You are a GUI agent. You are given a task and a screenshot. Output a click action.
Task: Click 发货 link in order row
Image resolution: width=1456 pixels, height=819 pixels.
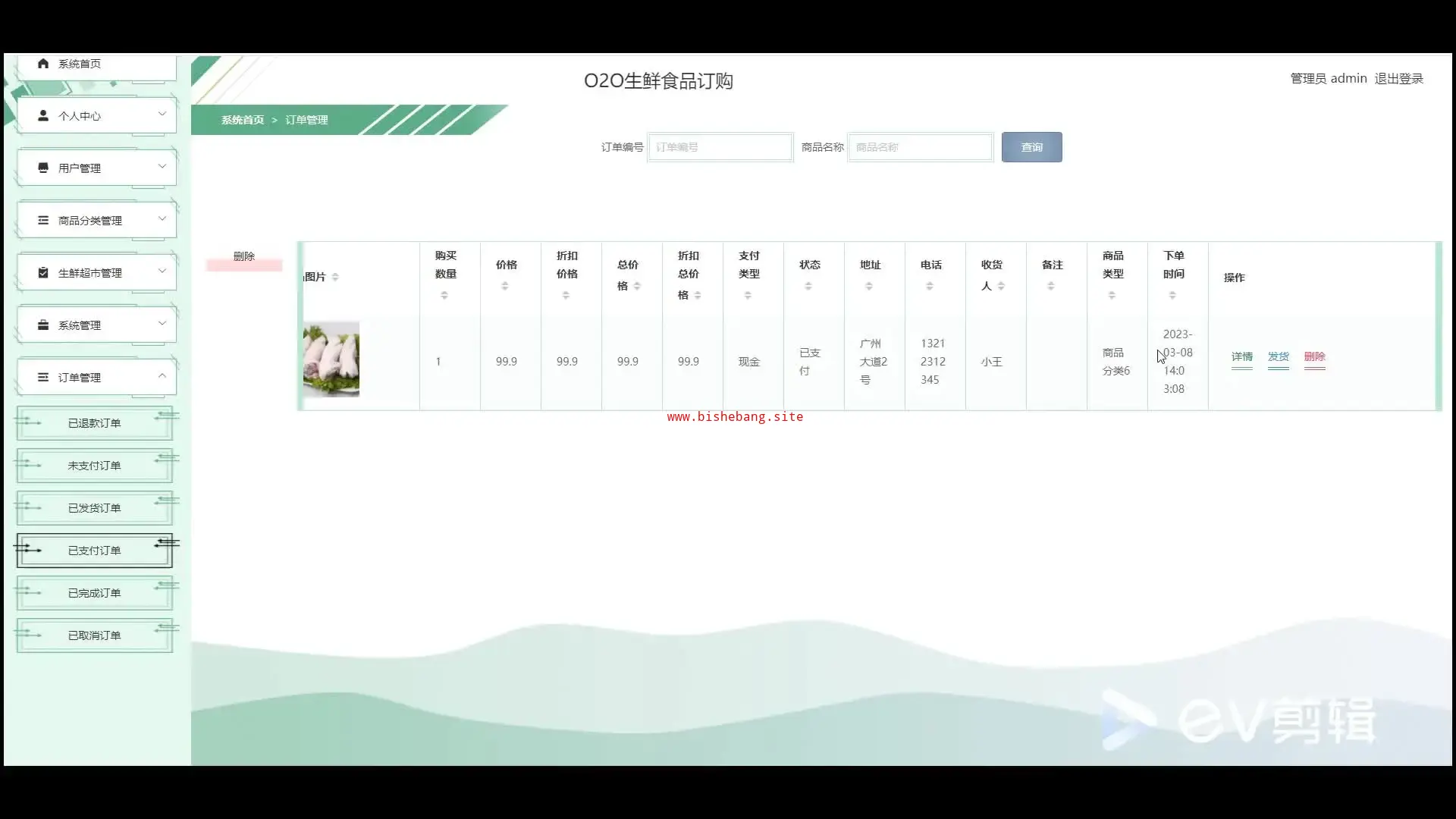1278,356
